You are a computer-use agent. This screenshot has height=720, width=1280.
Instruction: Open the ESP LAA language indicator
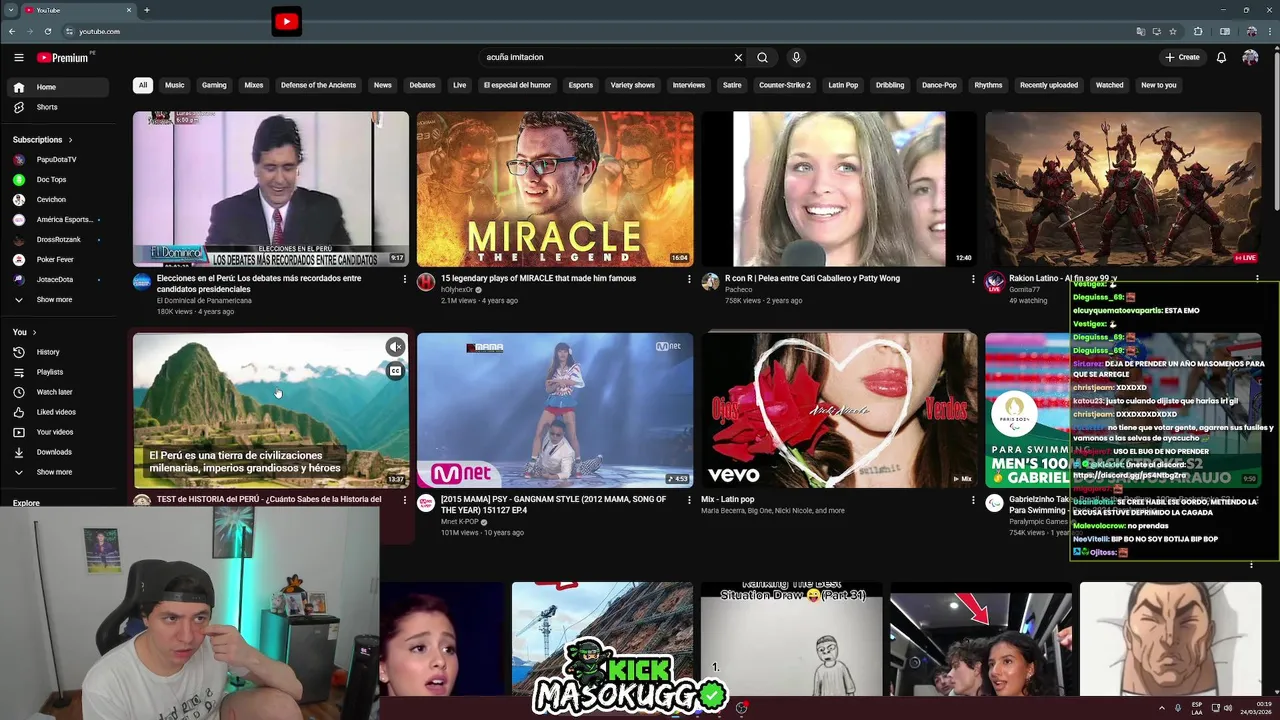1196,708
